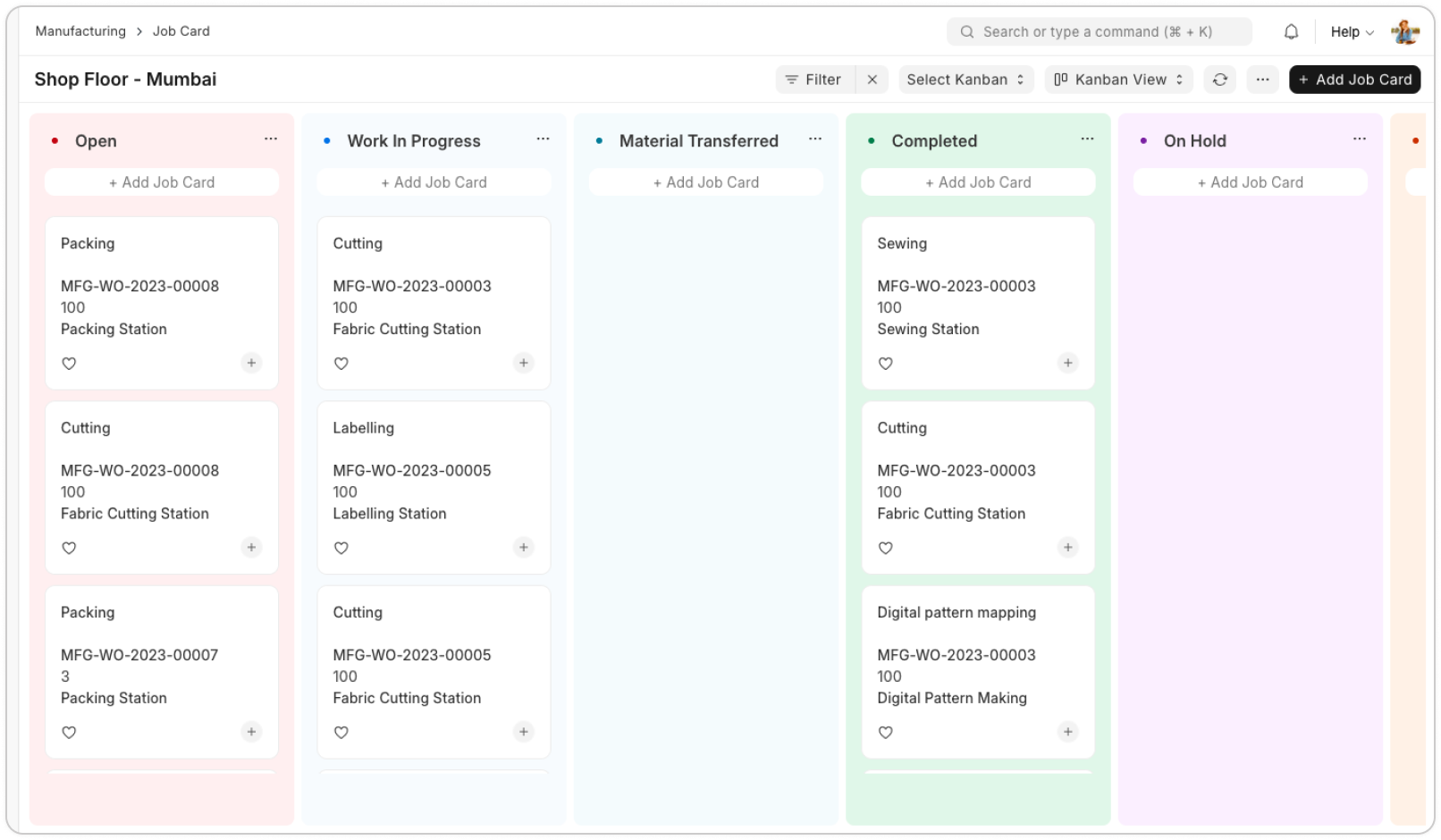The height and width of the screenshot is (840, 1441).
Task: Like the Open Cutting MFG-WO-2023-00008 card
Action: (69, 548)
